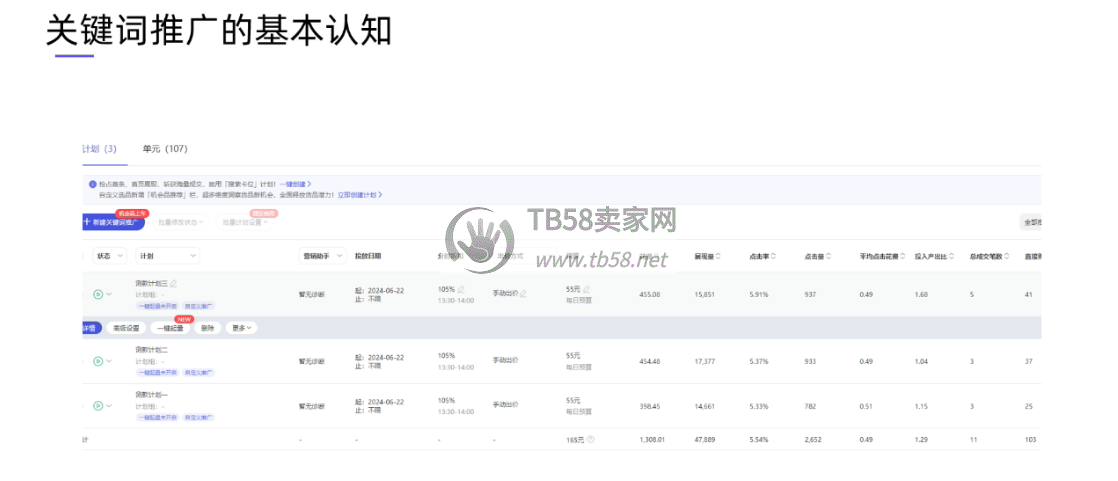Screen dimensions: 1118x481
Task: Click the blue info icon in the notice banner
Action: click(x=92, y=184)
